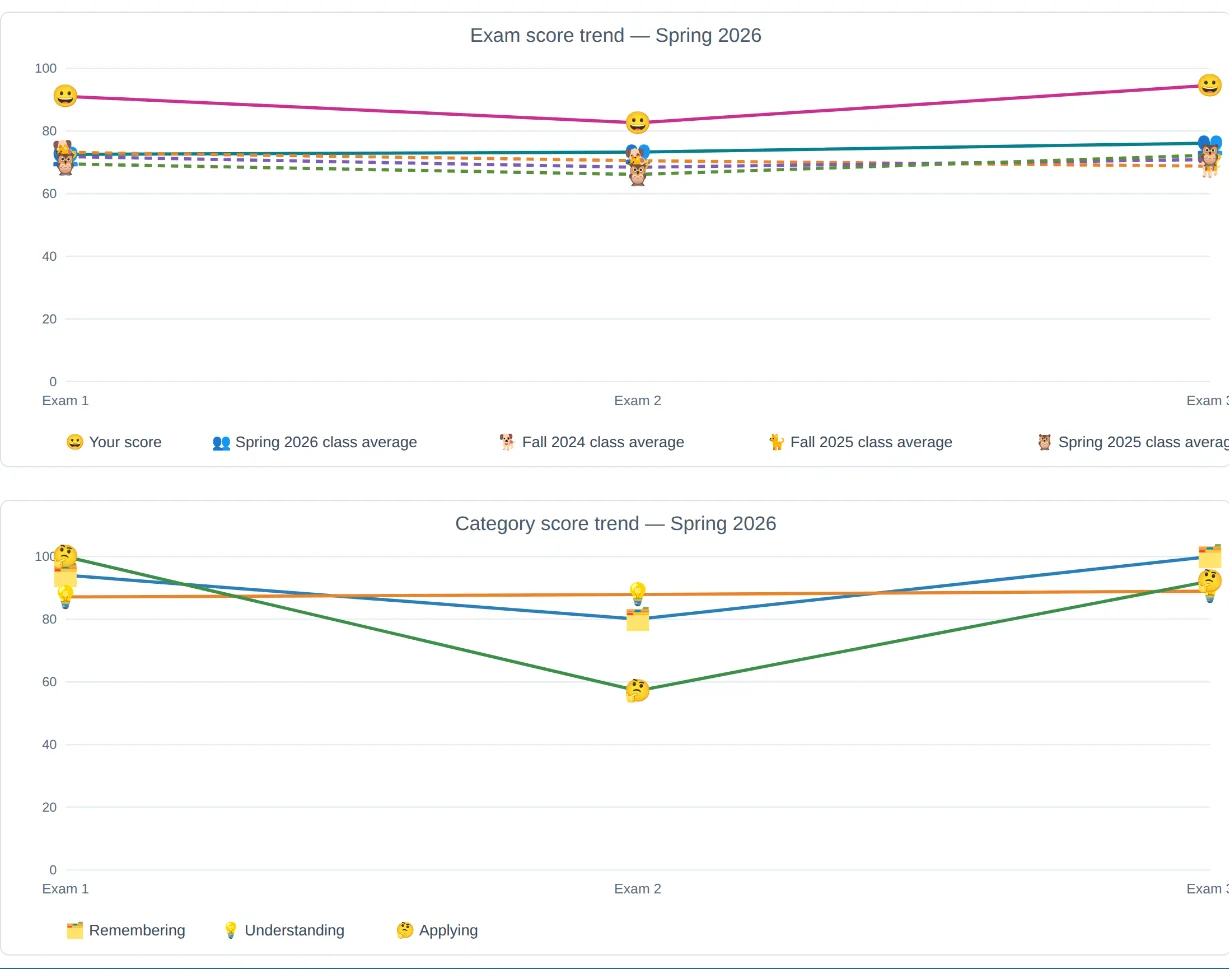1229x969 pixels.
Task: Toggle the Your score legend entry
Action: pyautogui.click(x=113, y=442)
